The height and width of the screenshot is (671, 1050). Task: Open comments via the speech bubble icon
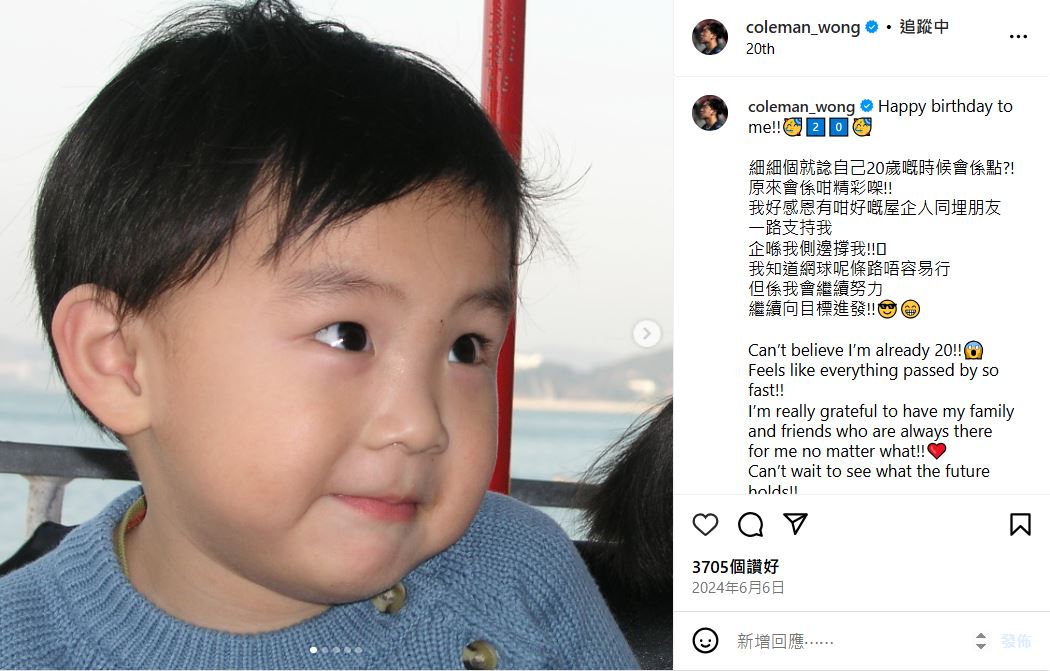pos(751,524)
